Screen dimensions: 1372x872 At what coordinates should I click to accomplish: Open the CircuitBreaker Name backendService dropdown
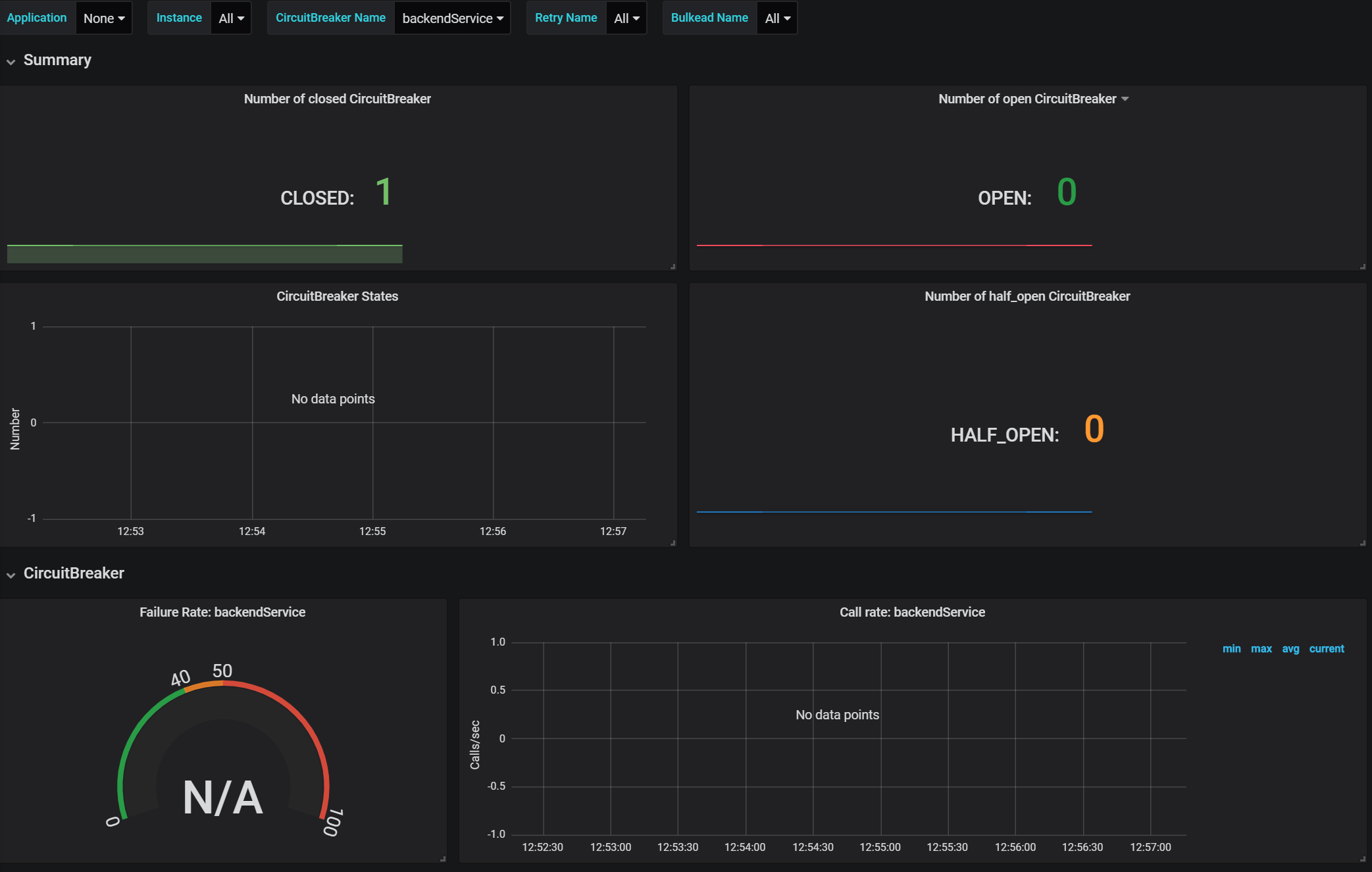[453, 18]
